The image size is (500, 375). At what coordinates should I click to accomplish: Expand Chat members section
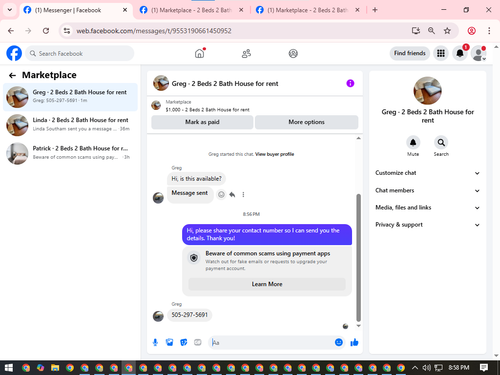click(428, 190)
